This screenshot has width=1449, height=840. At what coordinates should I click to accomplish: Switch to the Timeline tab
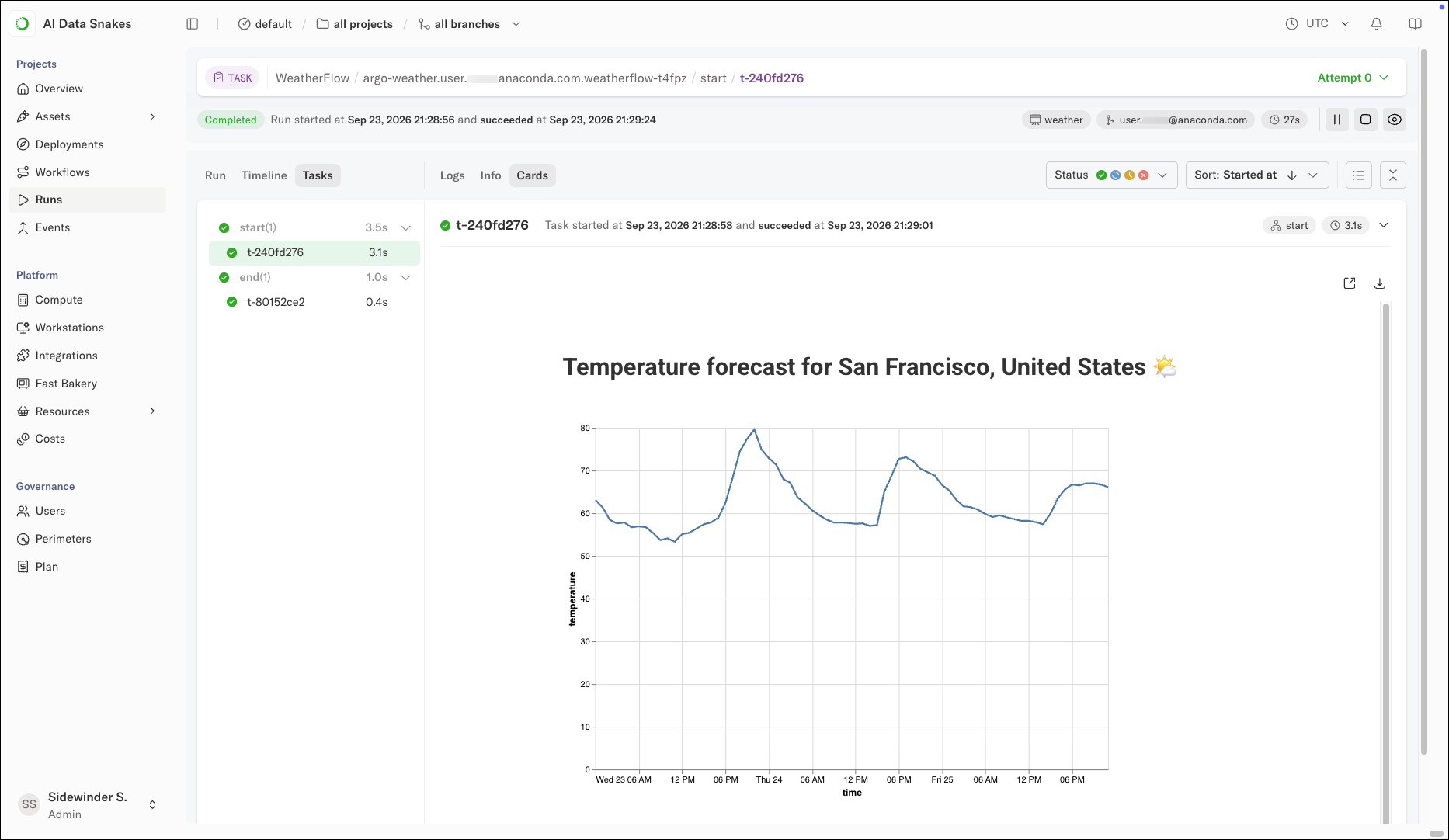[x=264, y=175]
